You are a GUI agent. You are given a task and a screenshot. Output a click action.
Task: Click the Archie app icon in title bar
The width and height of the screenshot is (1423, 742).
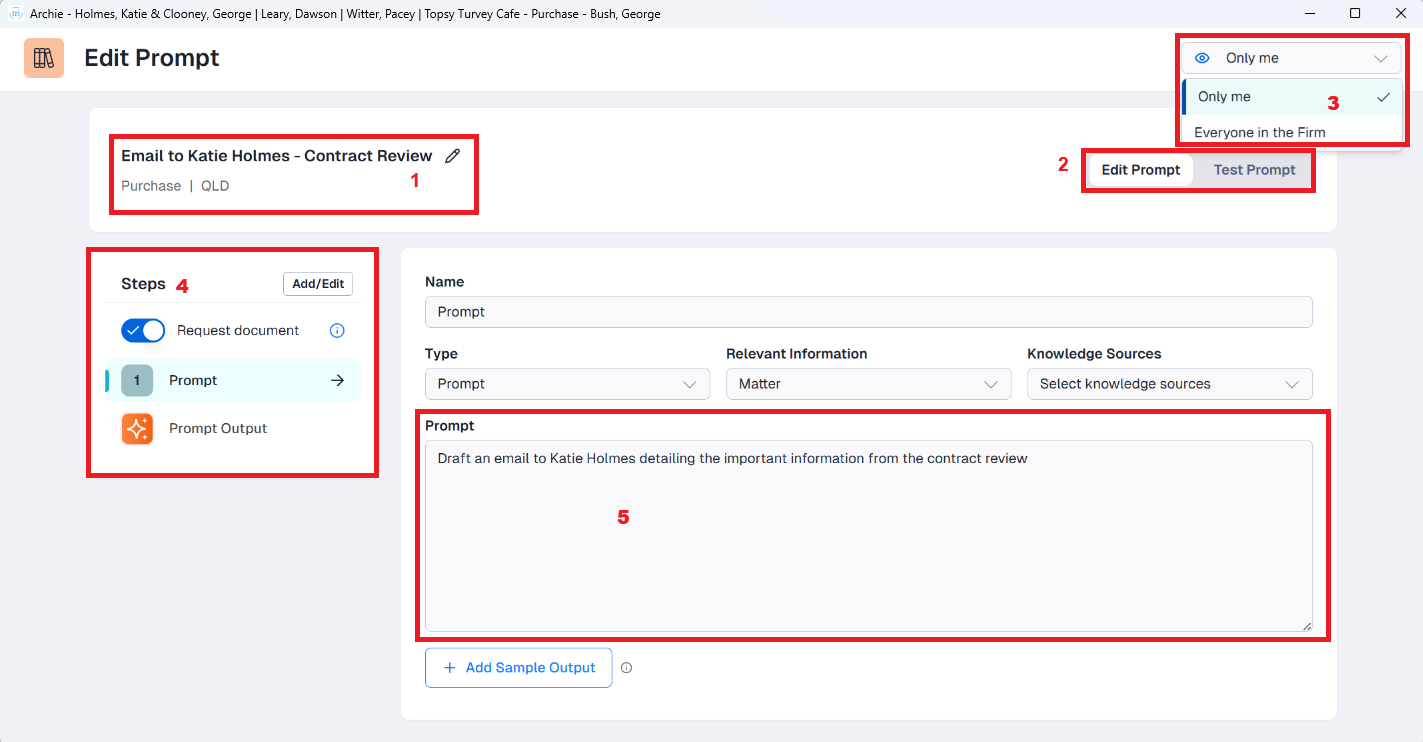point(15,14)
